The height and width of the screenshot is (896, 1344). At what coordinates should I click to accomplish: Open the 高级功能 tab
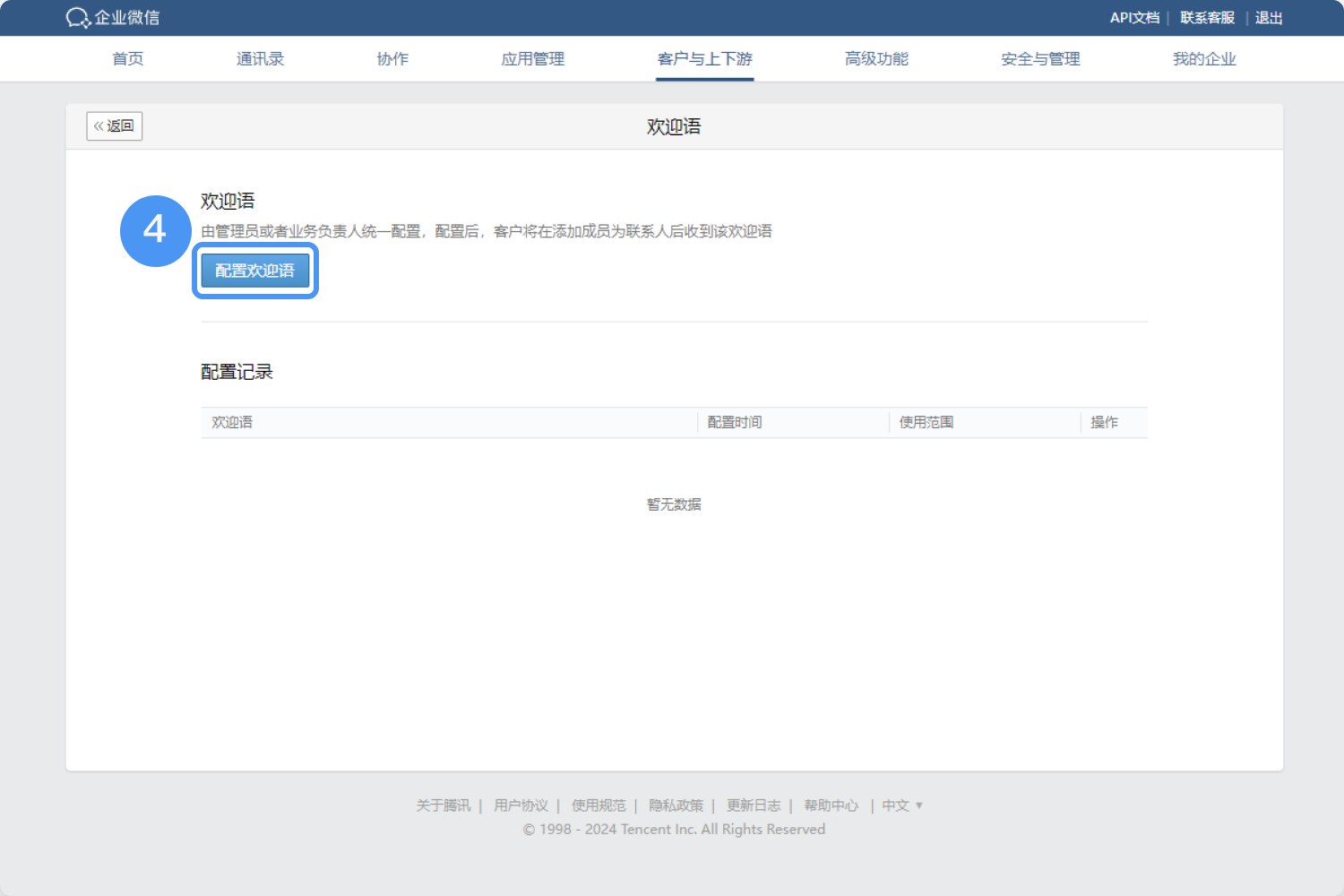(876, 59)
